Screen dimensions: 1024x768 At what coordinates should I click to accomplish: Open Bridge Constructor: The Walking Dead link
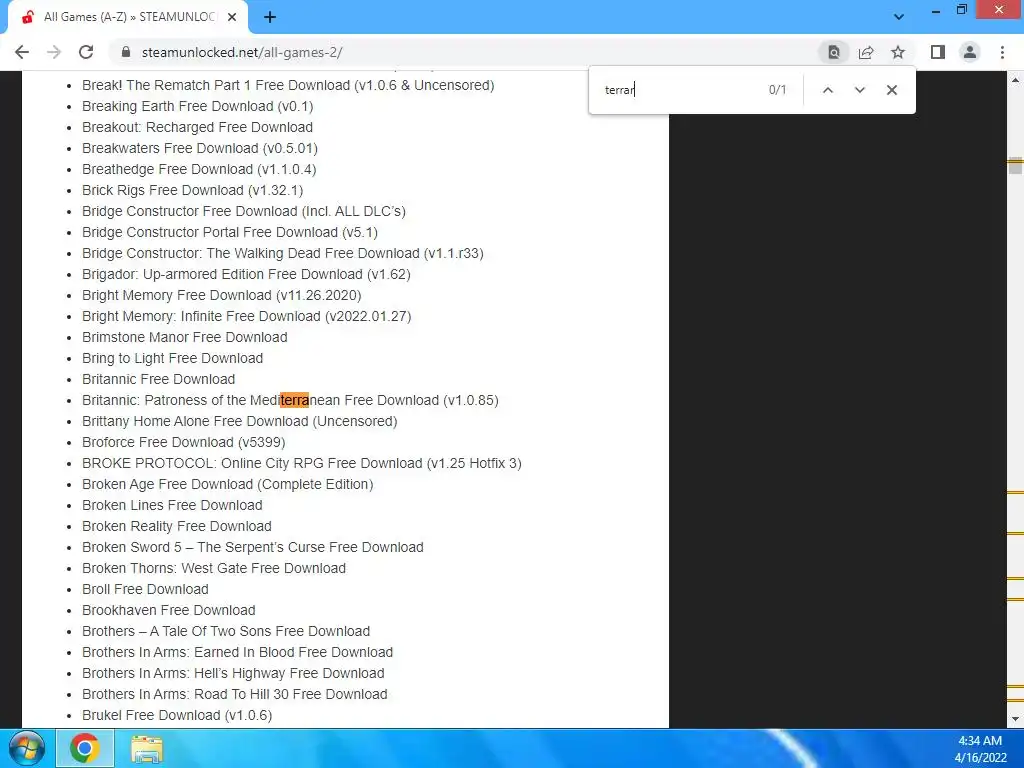click(x=283, y=253)
